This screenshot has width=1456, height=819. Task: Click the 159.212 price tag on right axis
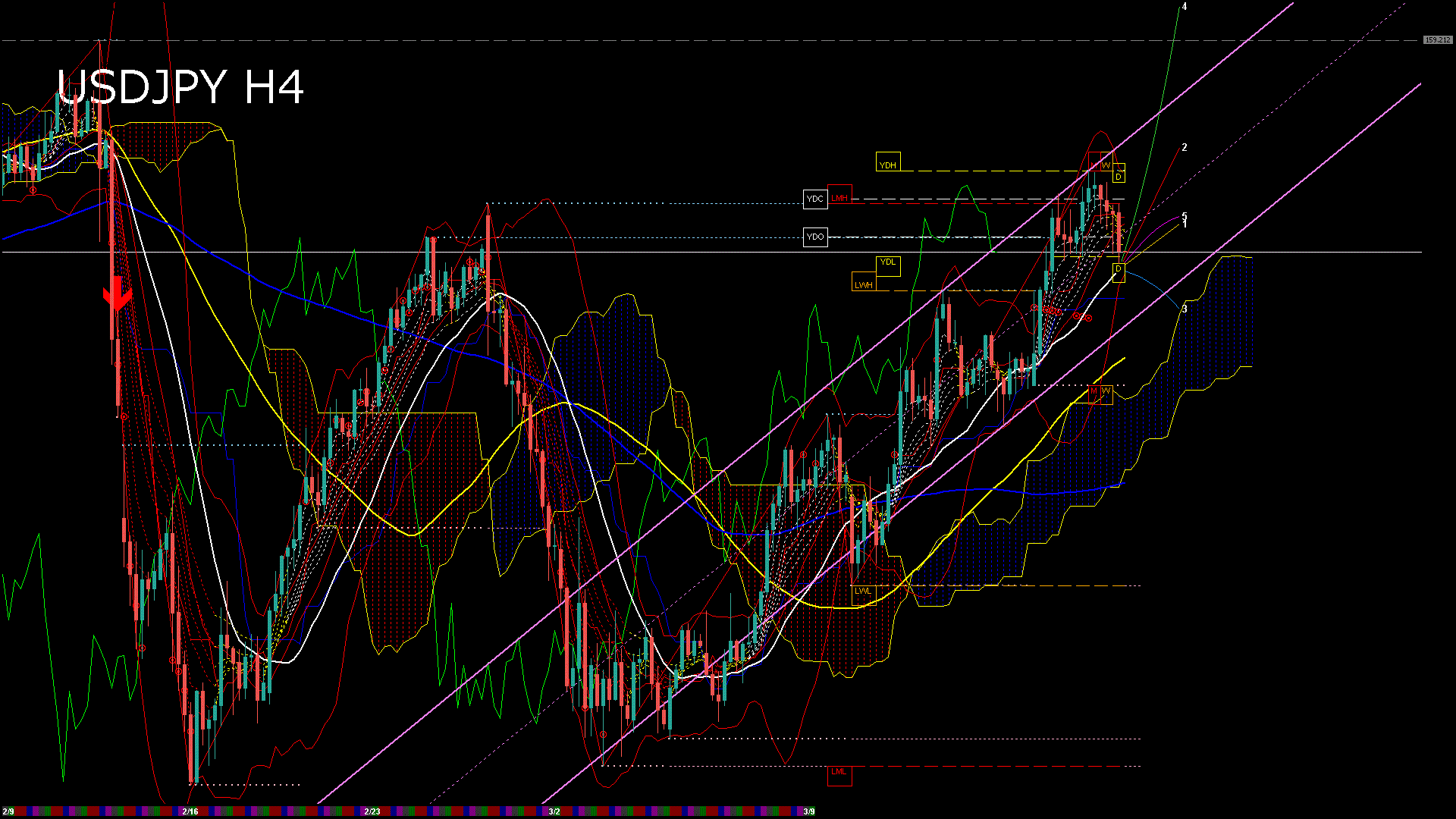(1437, 38)
